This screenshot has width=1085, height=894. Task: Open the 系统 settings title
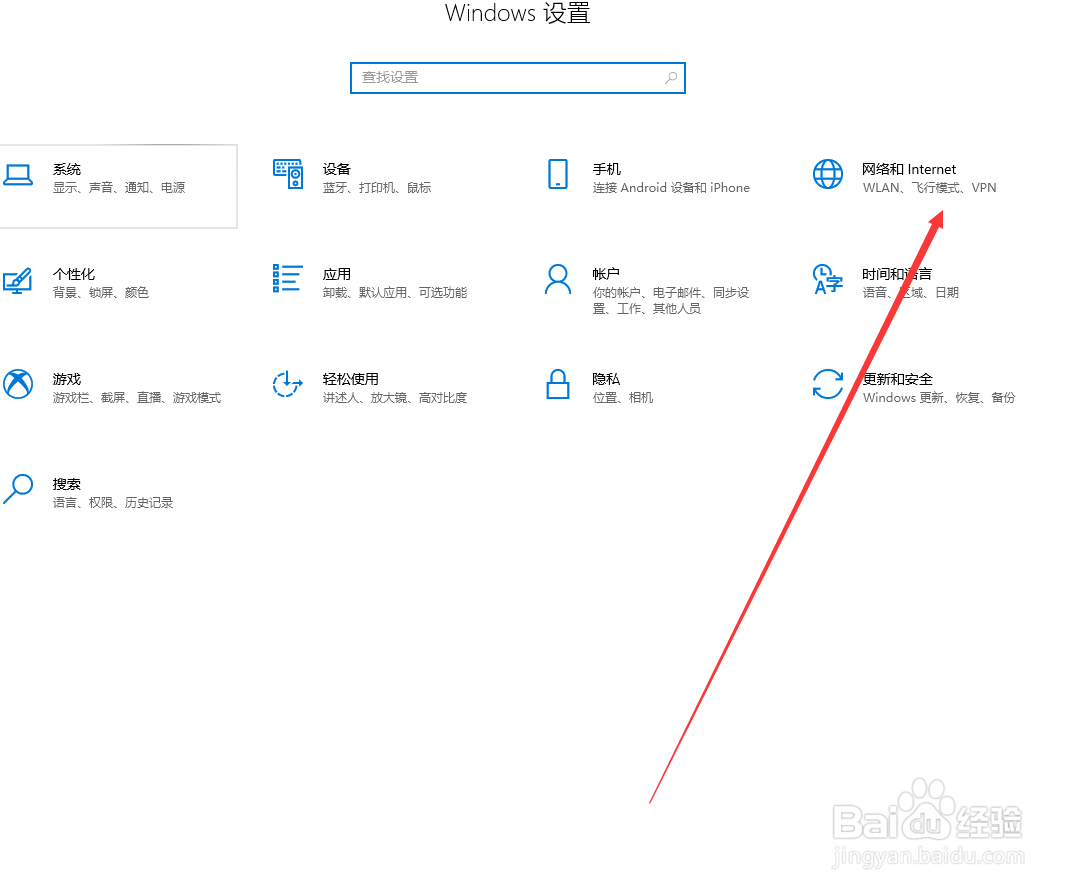point(66,169)
